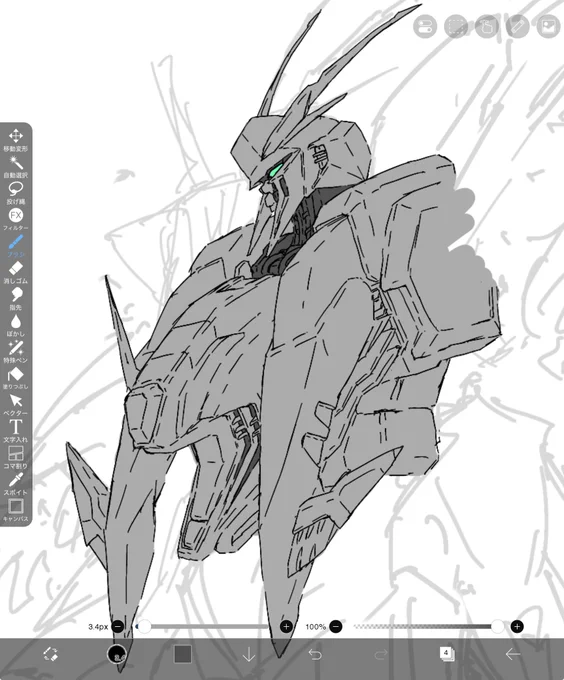The height and width of the screenshot is (680, 564).
Task: Decrease brush thickness with minus button
Action: (118, 626)
